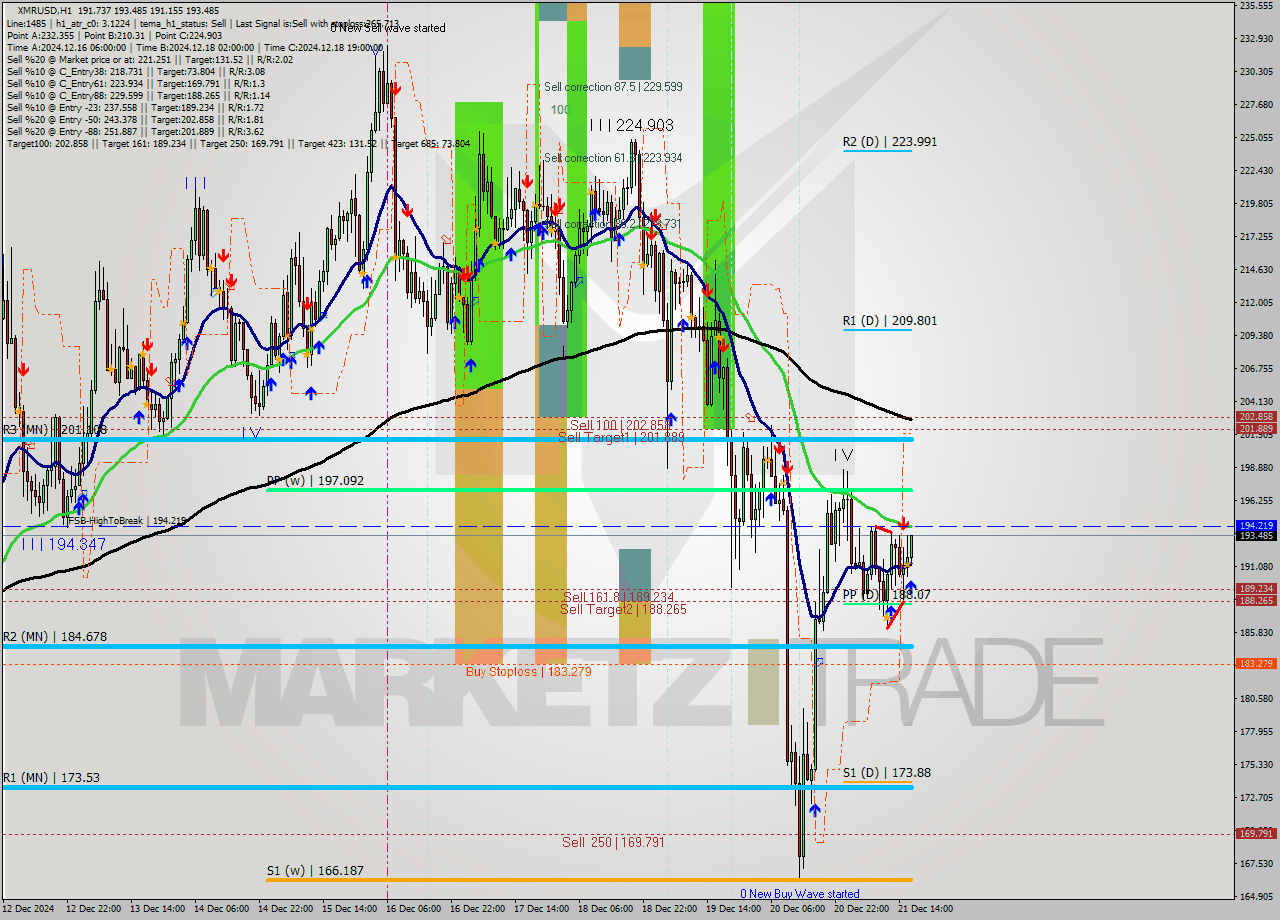Click the 'R2 (MN) | 184.678' label

pos(54,636)
